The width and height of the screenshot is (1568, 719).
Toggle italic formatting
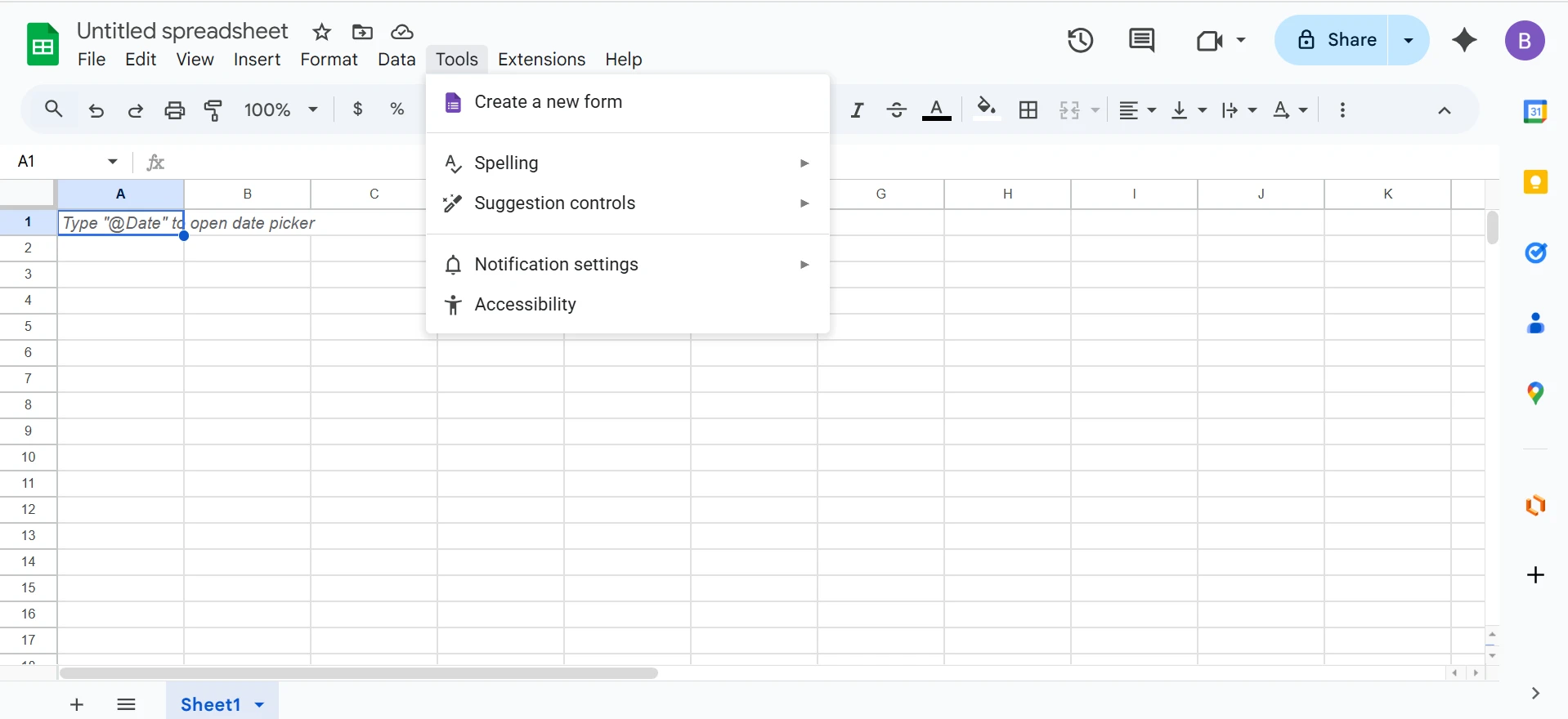tap(857, 110)
